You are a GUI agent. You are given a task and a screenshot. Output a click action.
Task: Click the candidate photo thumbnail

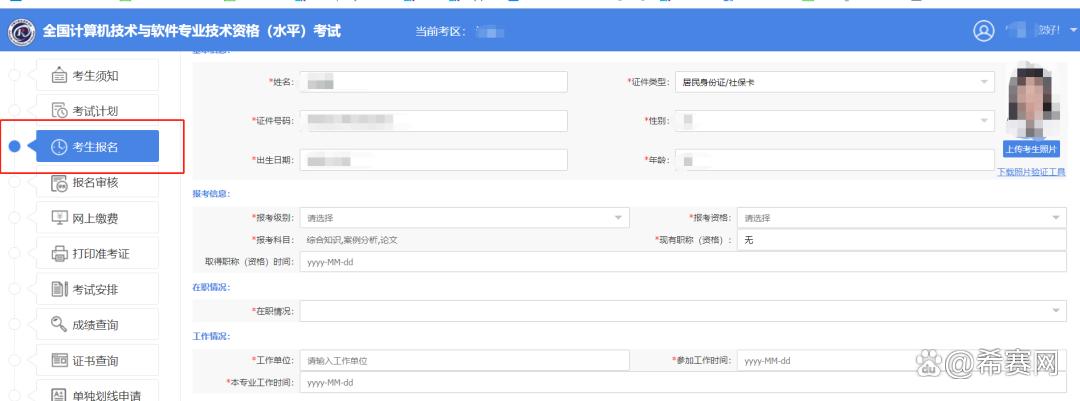click(x=1031, y=100)
